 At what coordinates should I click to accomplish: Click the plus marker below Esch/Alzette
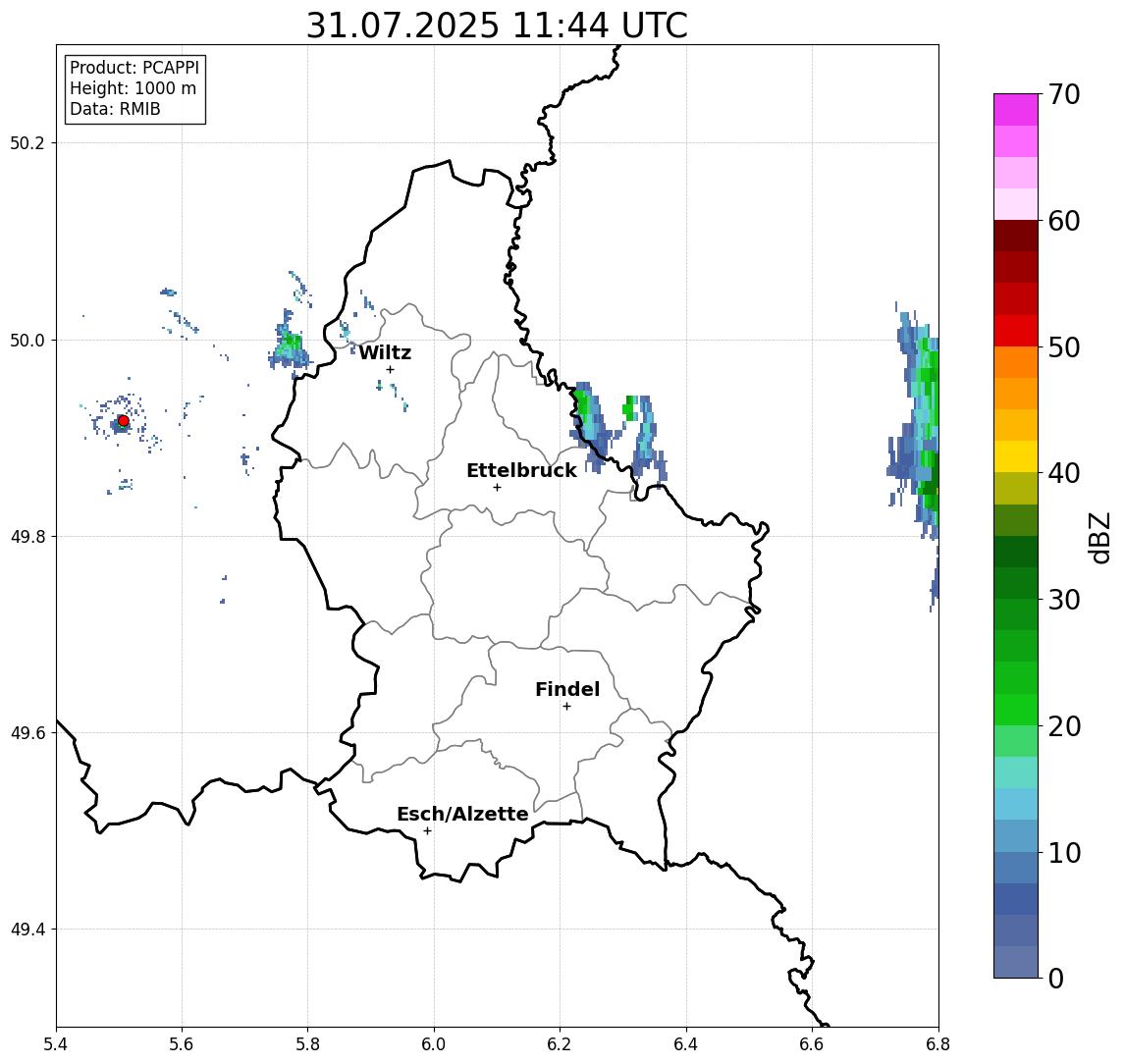427,831
